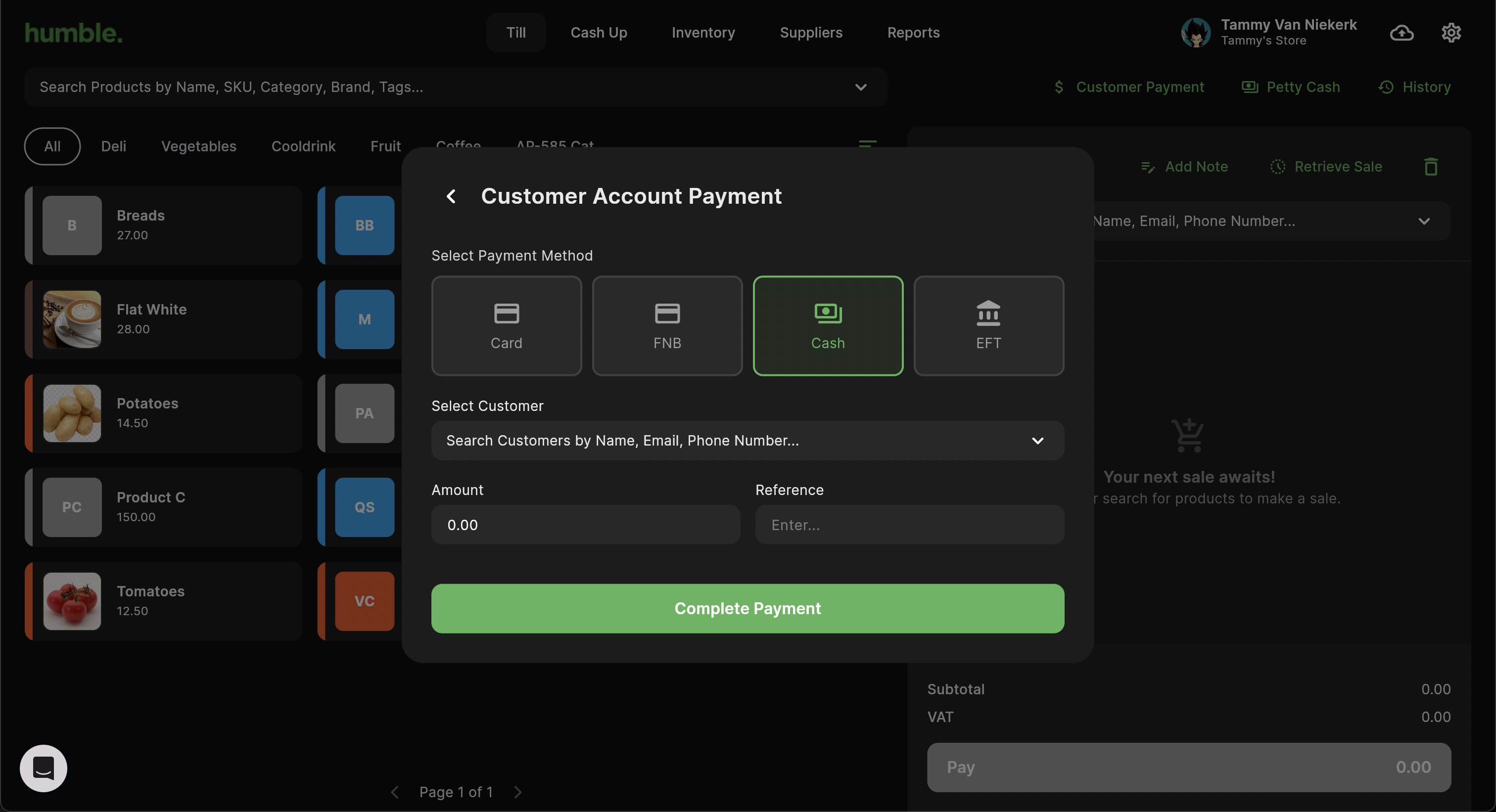Viewport: 1496px width, 812px height.
Task: Filter products by Fruit category
Action: pyautogui.click(x=385, y=146)
